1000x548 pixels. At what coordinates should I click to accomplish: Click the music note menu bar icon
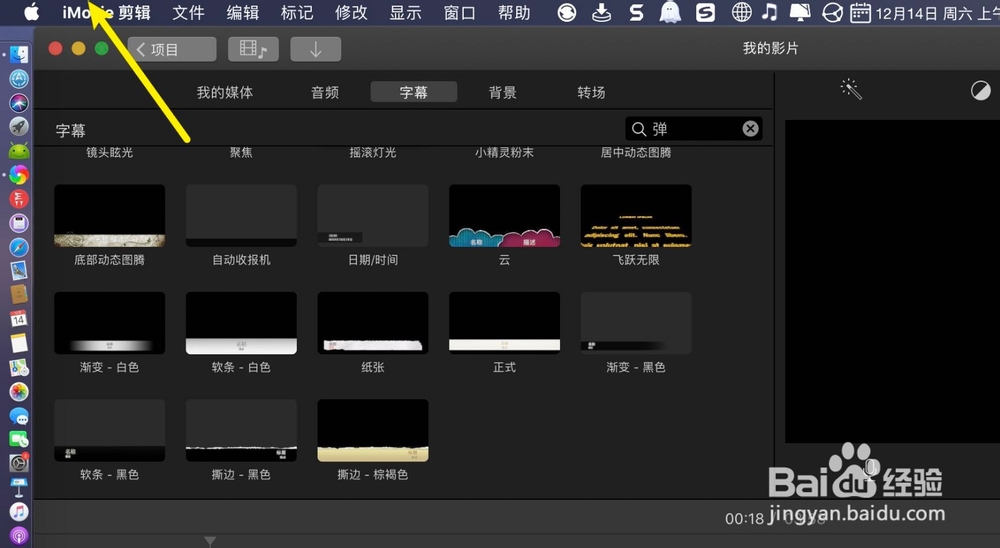(x=770, y=12)
